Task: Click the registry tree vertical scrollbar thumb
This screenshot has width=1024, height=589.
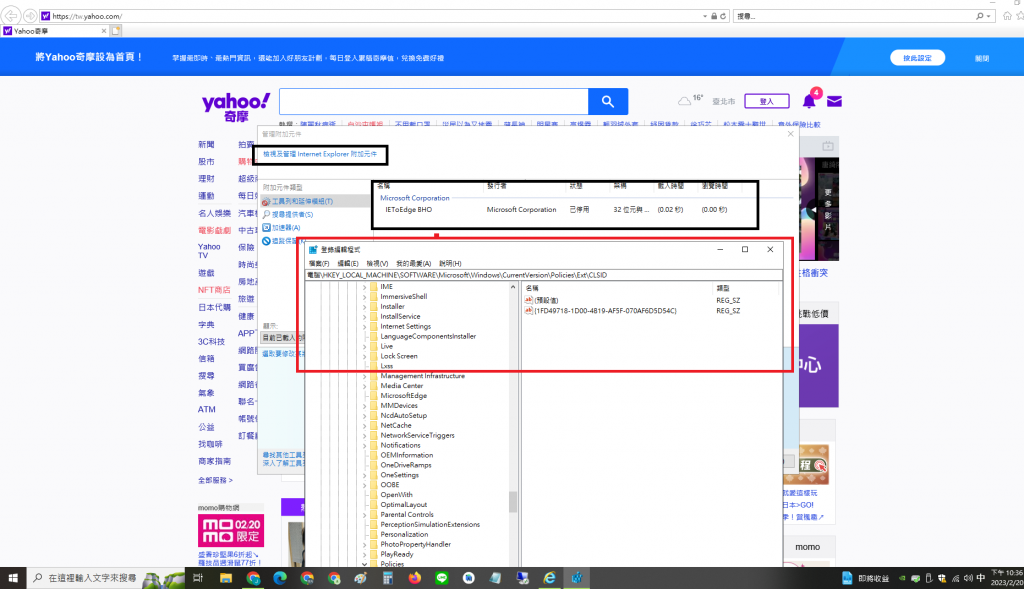Action: coord(513,502)
